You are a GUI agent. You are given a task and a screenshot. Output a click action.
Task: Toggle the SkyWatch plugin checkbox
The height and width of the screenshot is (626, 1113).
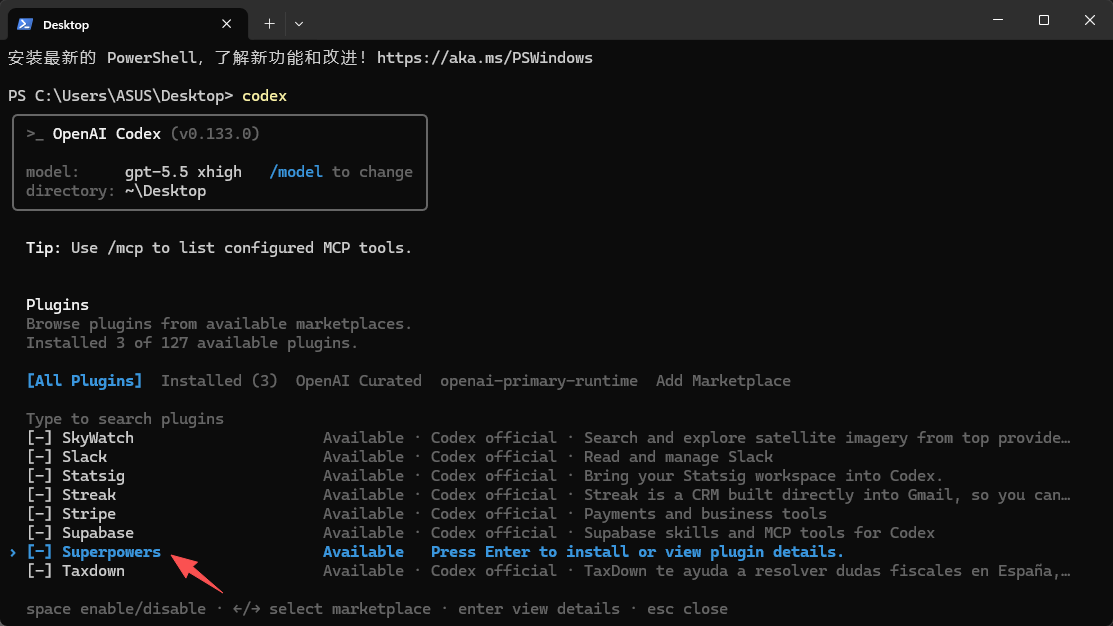coord(40,438)
